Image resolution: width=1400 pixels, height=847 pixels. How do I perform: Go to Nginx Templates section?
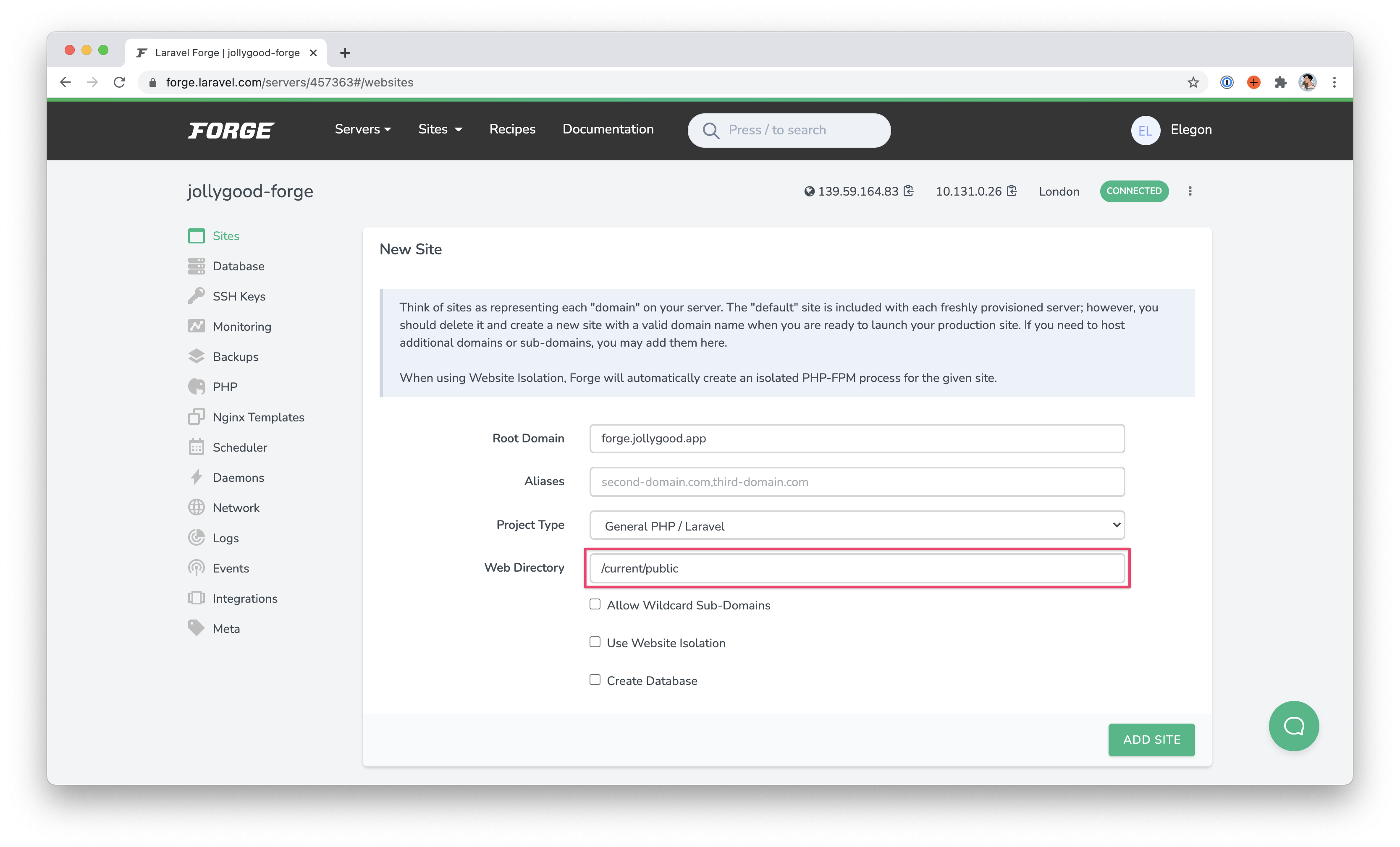point(259,417)
